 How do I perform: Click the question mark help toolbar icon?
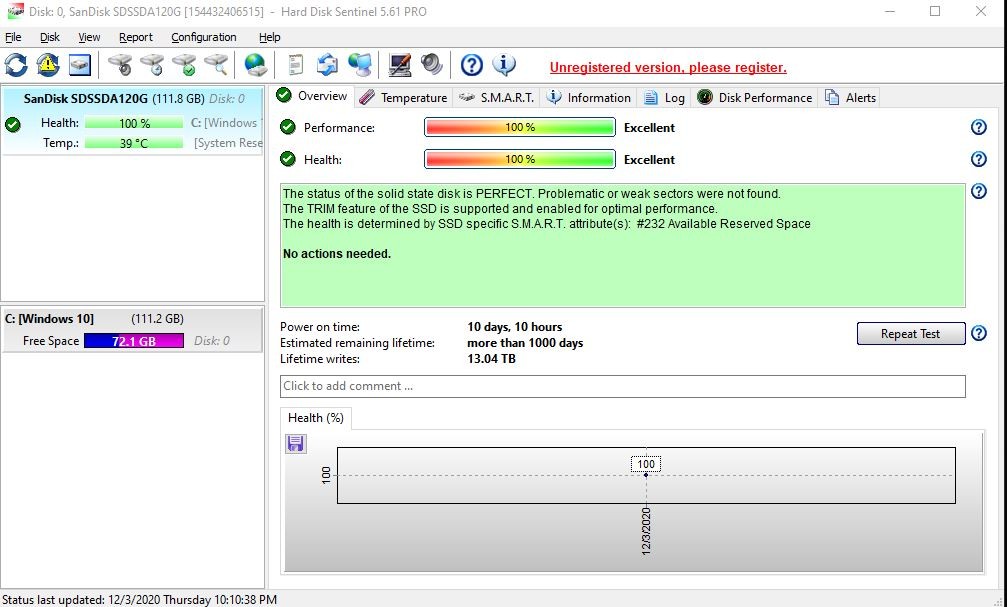471,65
